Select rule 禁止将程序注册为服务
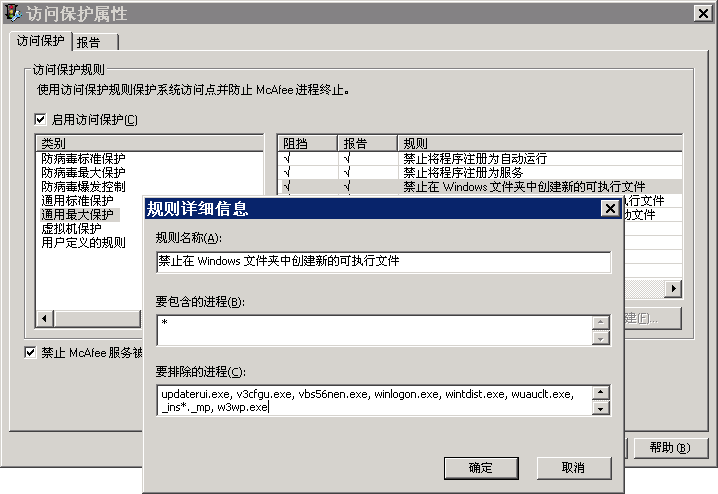This screenshot has width=718, height=494. point(463,173)
